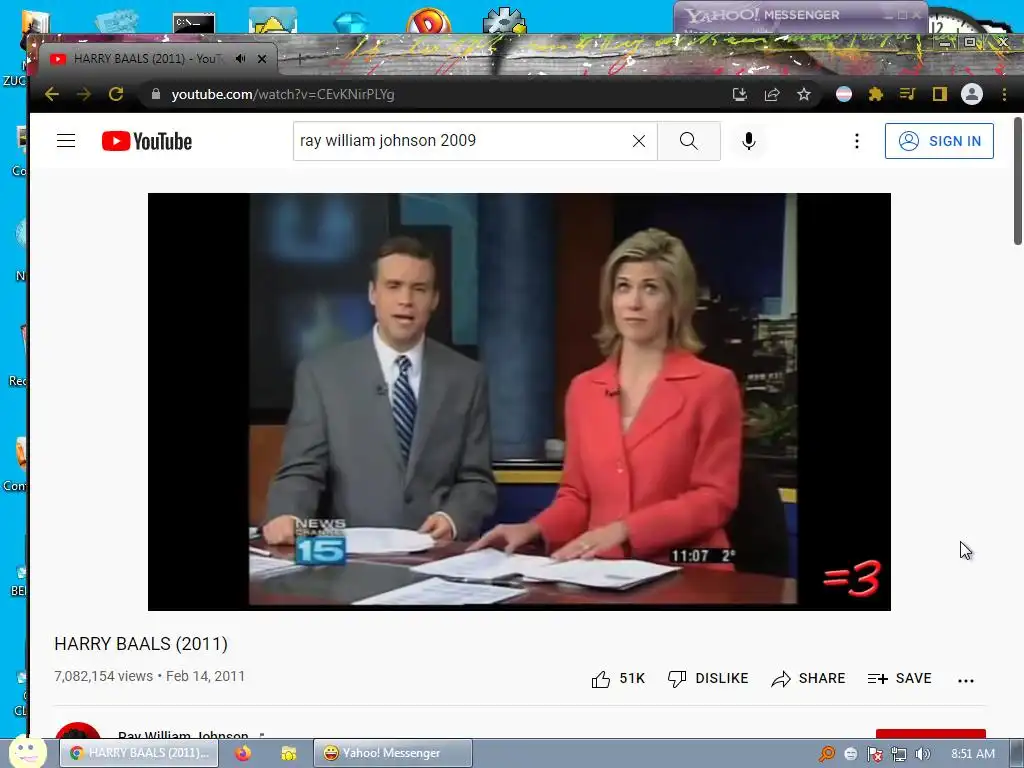Open more actions ellipsis below video
Image resolution: width=1024 pixels, height=768 pixels.
[x=965, y=680]
